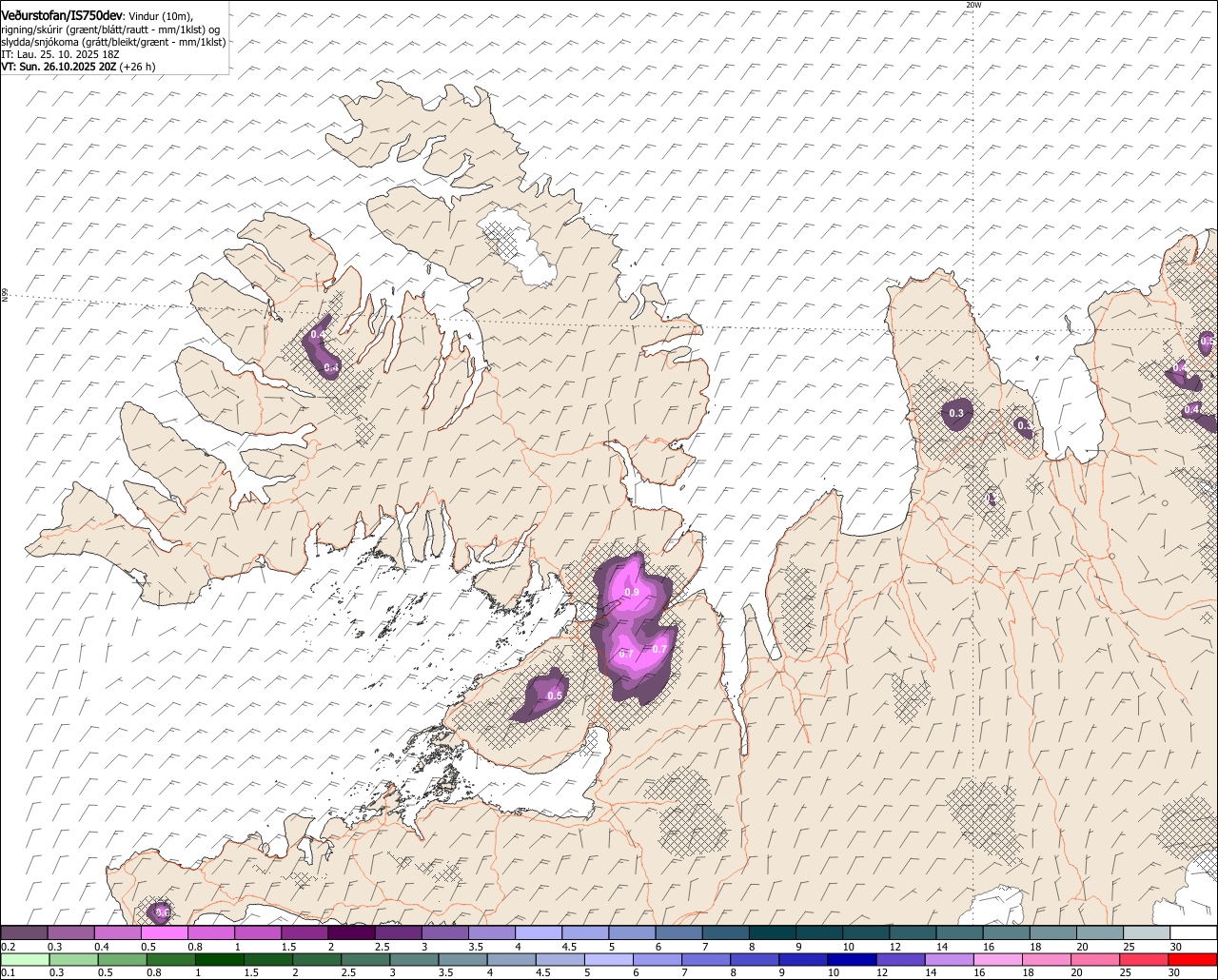Pick the lower legend swatch starting at 14

click(x=950, y=960)
